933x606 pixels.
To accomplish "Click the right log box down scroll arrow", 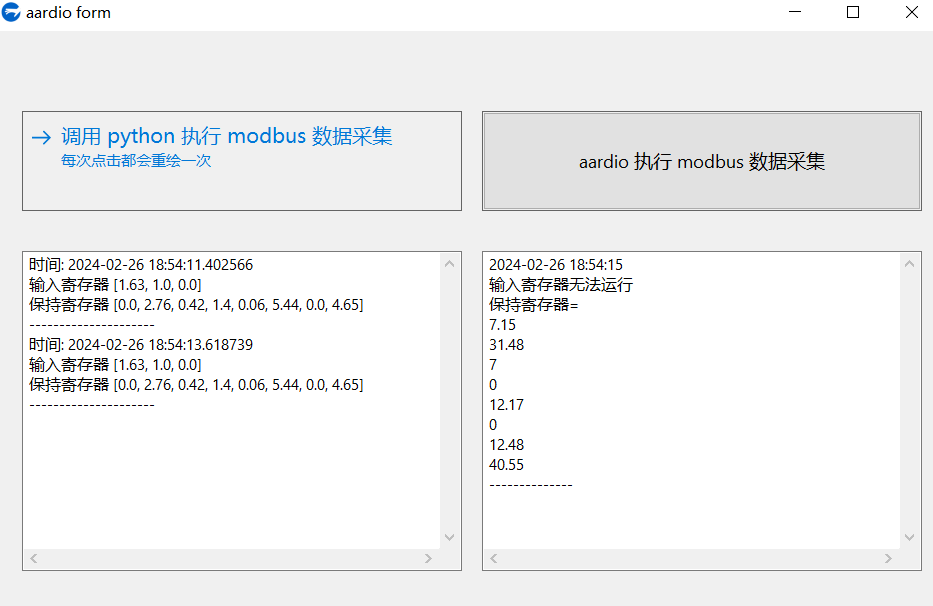I will pos(909,537).
